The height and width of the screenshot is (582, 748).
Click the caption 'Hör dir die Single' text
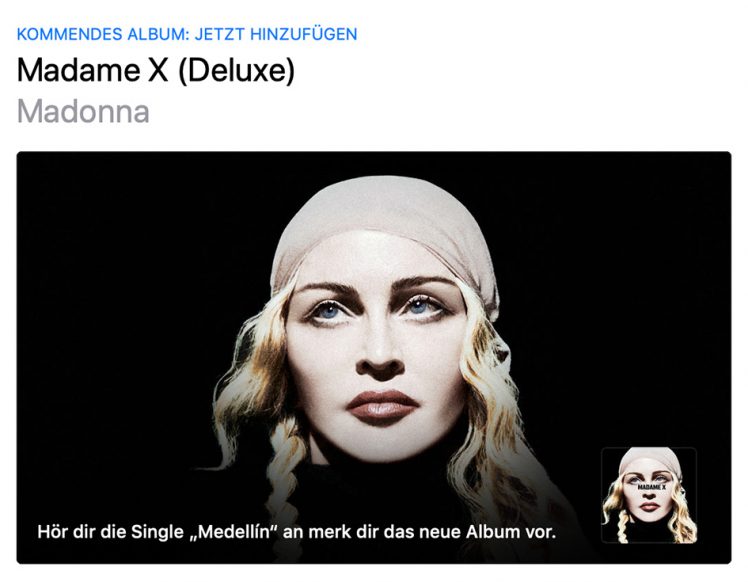pos(110,531)
